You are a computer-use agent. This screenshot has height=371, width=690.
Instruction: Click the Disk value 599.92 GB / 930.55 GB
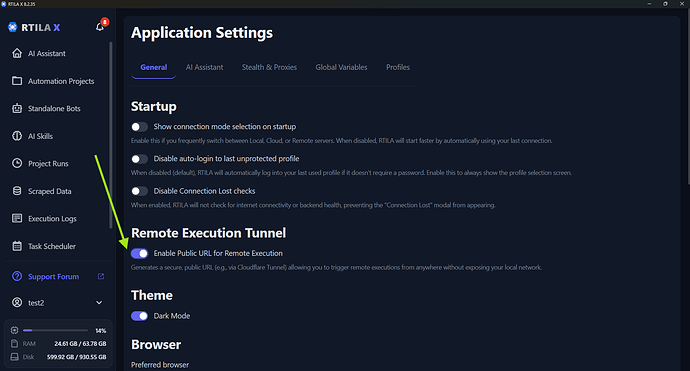pyautogui.click(x=77, y=357)
